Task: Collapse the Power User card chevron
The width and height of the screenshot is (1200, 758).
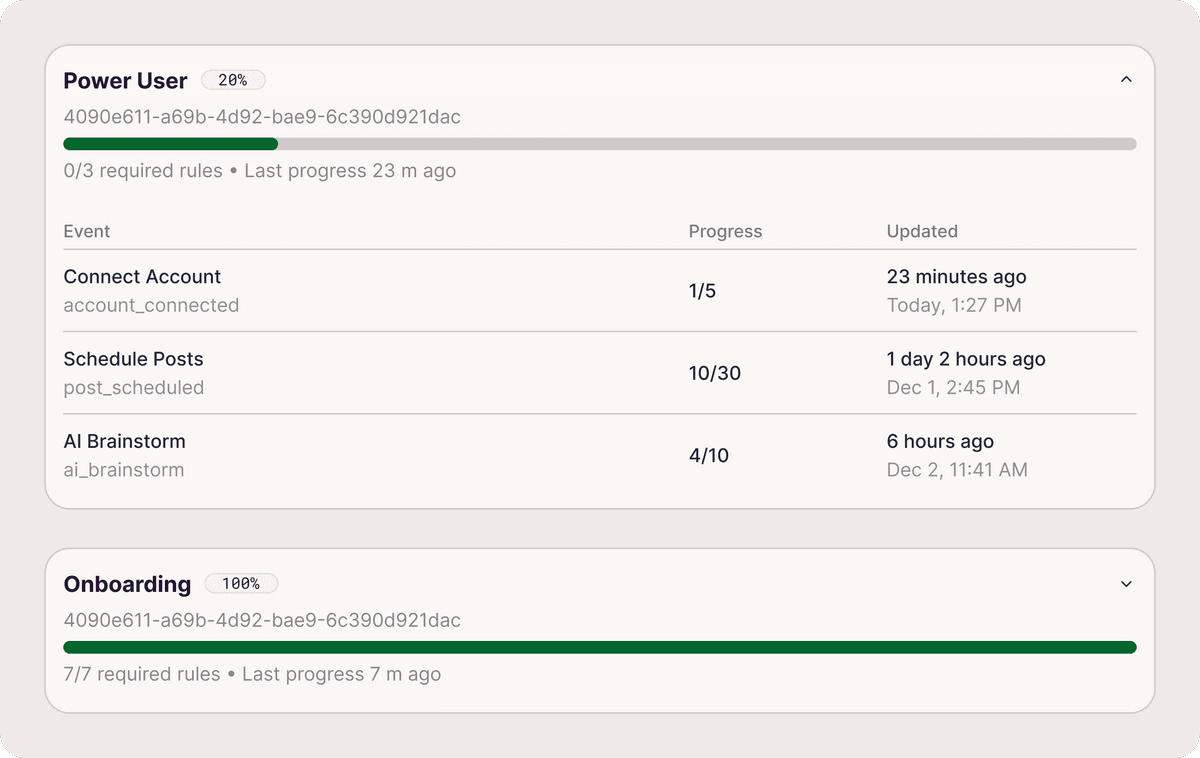Action: pos(1126,80)
